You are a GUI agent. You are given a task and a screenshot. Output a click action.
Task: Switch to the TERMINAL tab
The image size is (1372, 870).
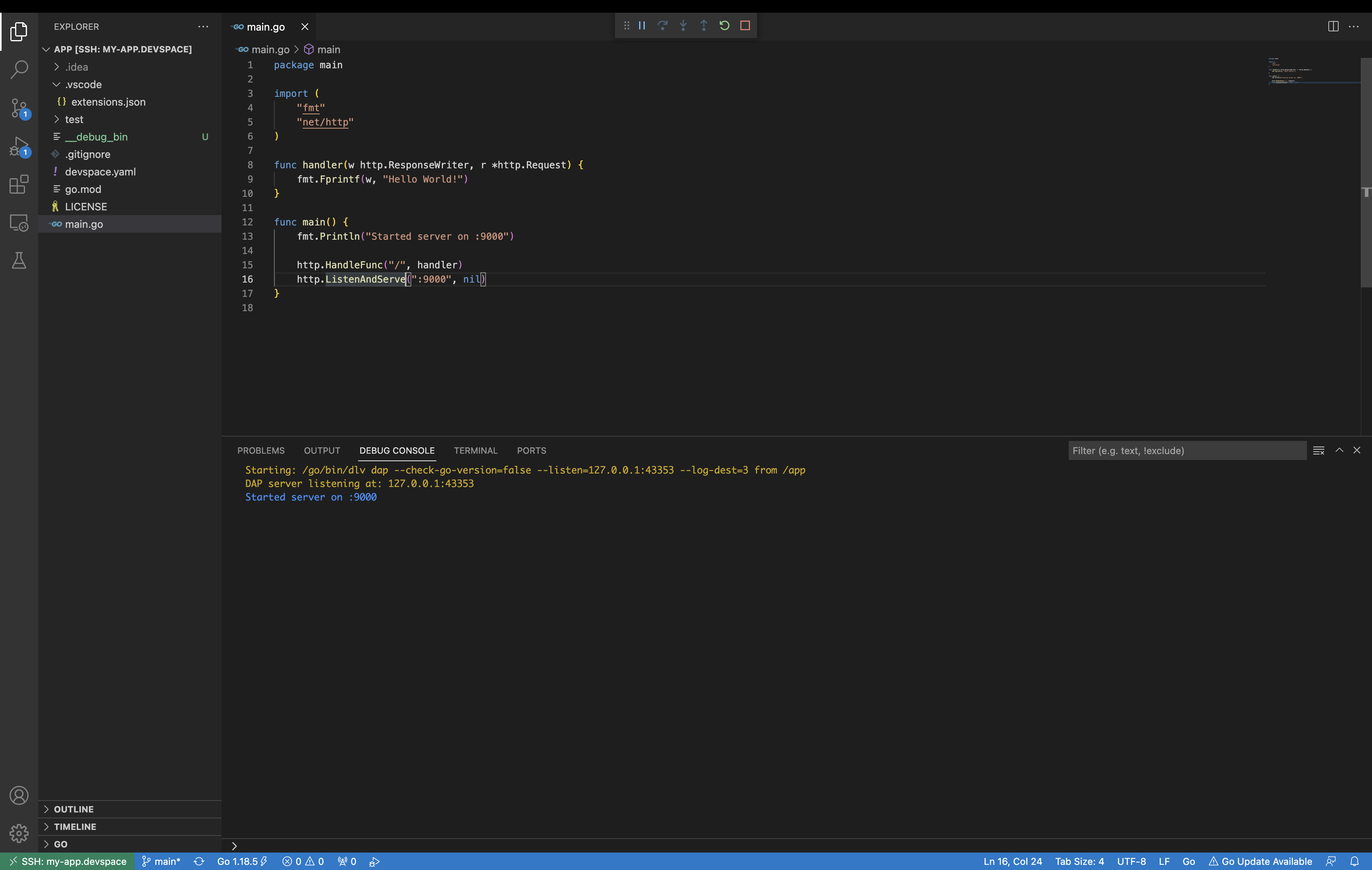coord(476,450)
